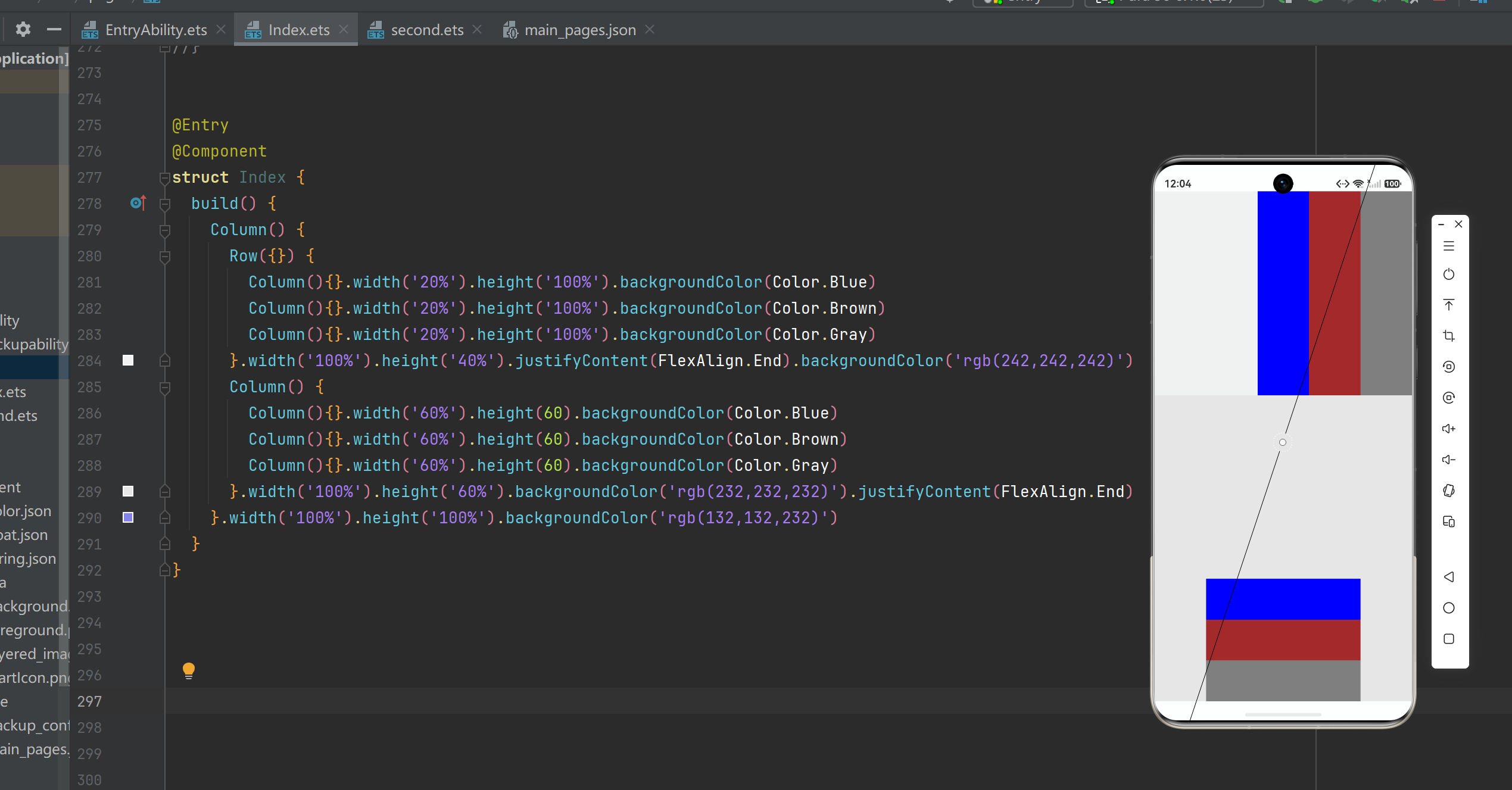Click the battery icon in emulator status bar

coord(1393,183)
